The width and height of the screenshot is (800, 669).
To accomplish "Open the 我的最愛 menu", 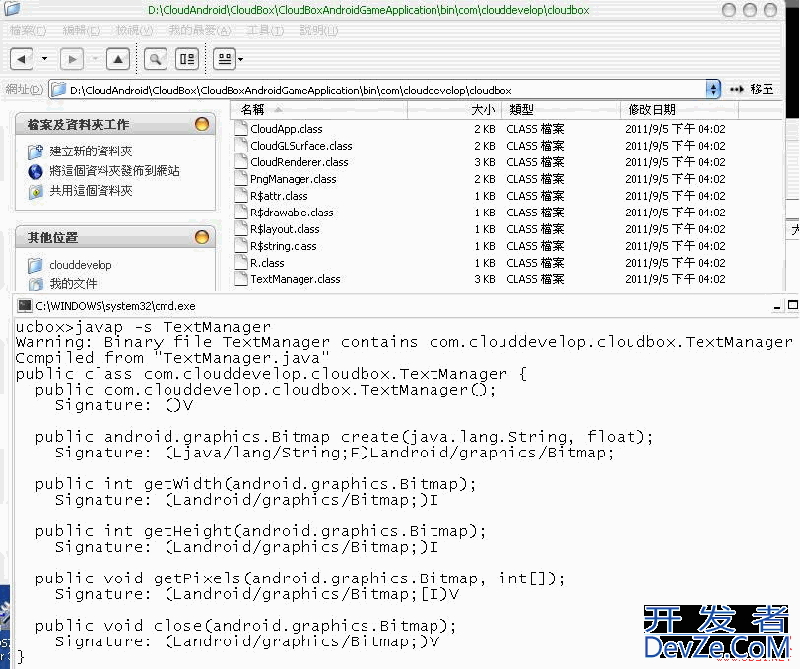I will point(199,31).
